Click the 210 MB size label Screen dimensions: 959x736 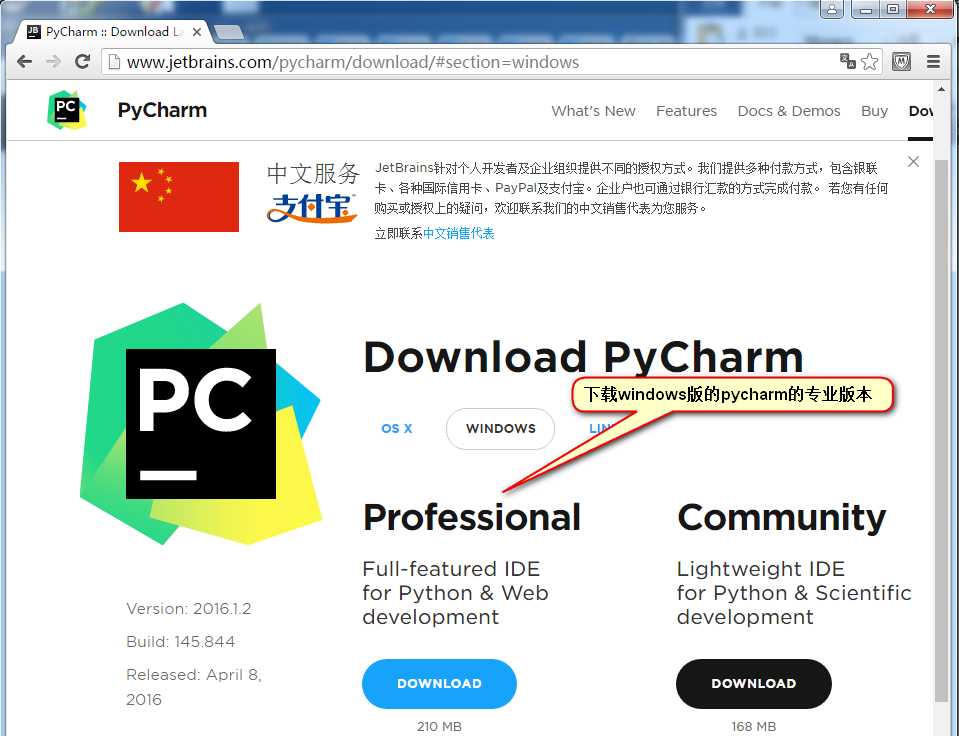[x=439, y=726]
